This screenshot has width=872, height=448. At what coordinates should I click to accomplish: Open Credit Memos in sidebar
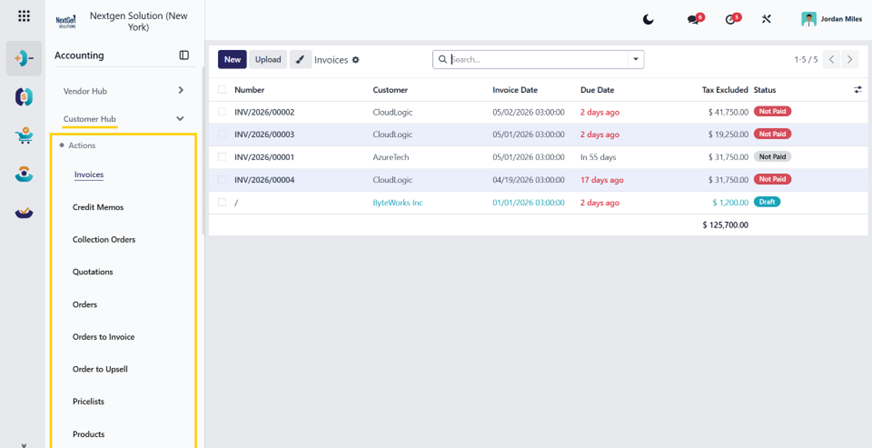coord(98,207)
